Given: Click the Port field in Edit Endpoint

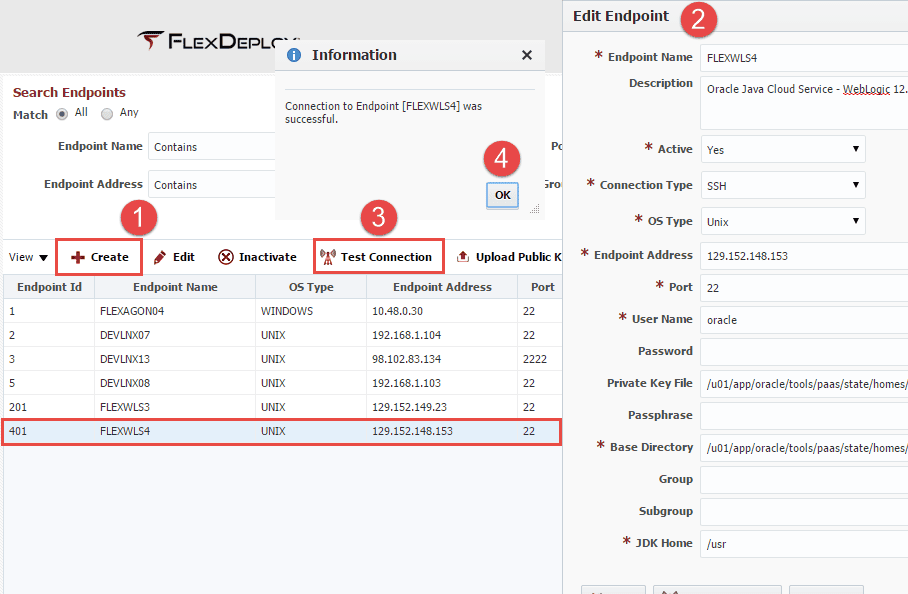Looking at the screenshot, I should coord(804,288).
